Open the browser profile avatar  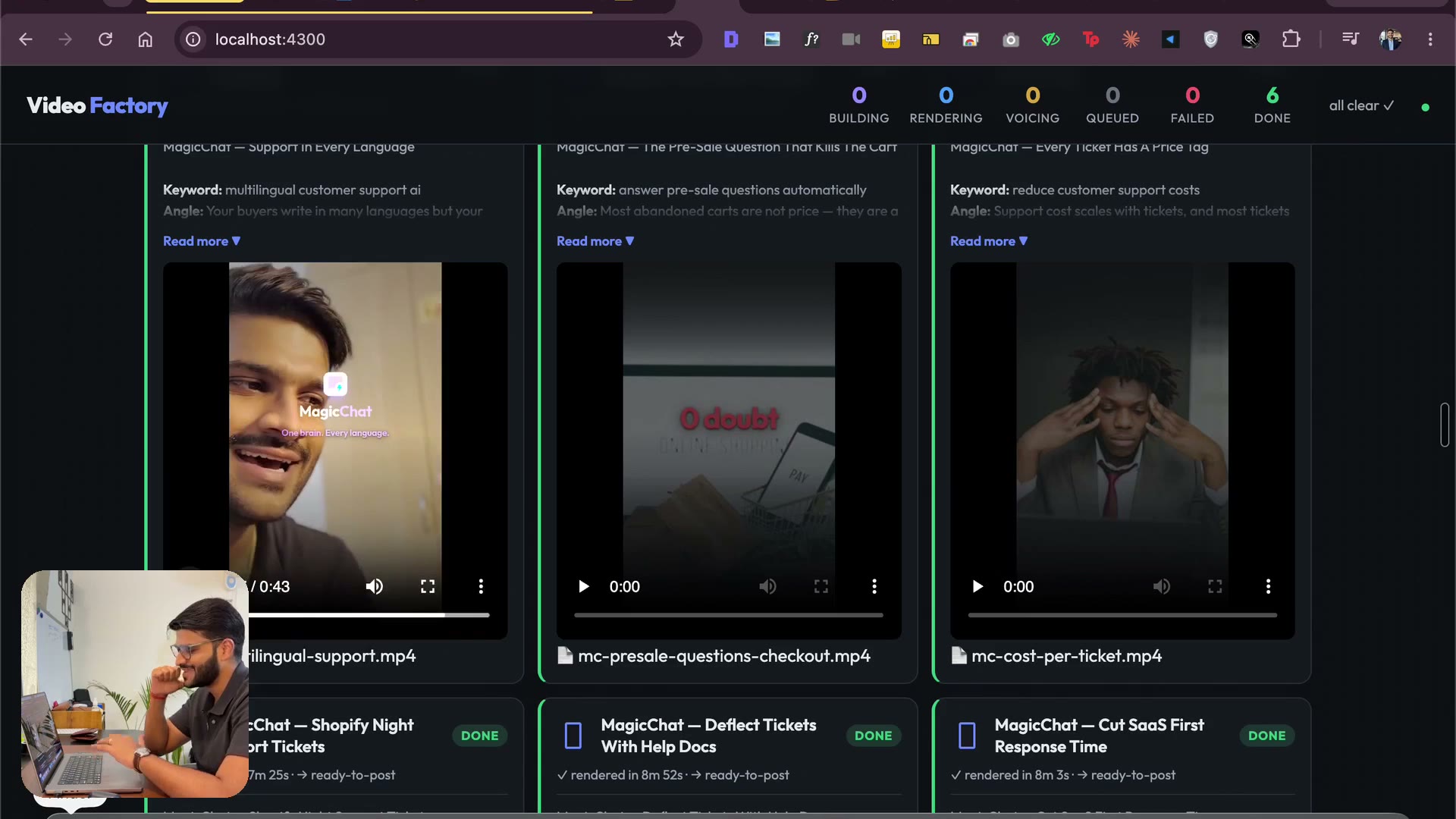[x=1390, y=39]
